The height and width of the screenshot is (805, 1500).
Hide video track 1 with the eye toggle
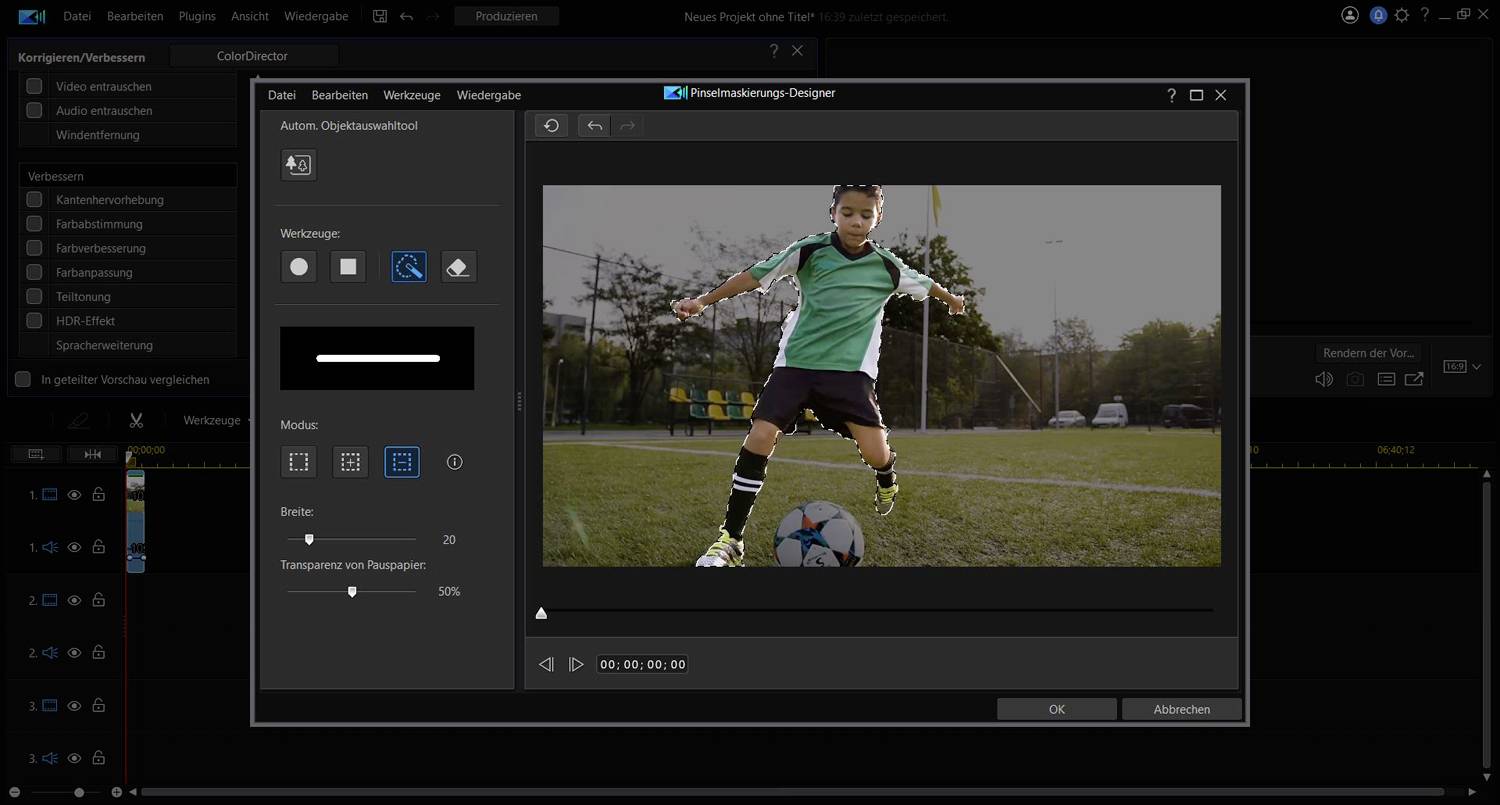coord(74,494)
